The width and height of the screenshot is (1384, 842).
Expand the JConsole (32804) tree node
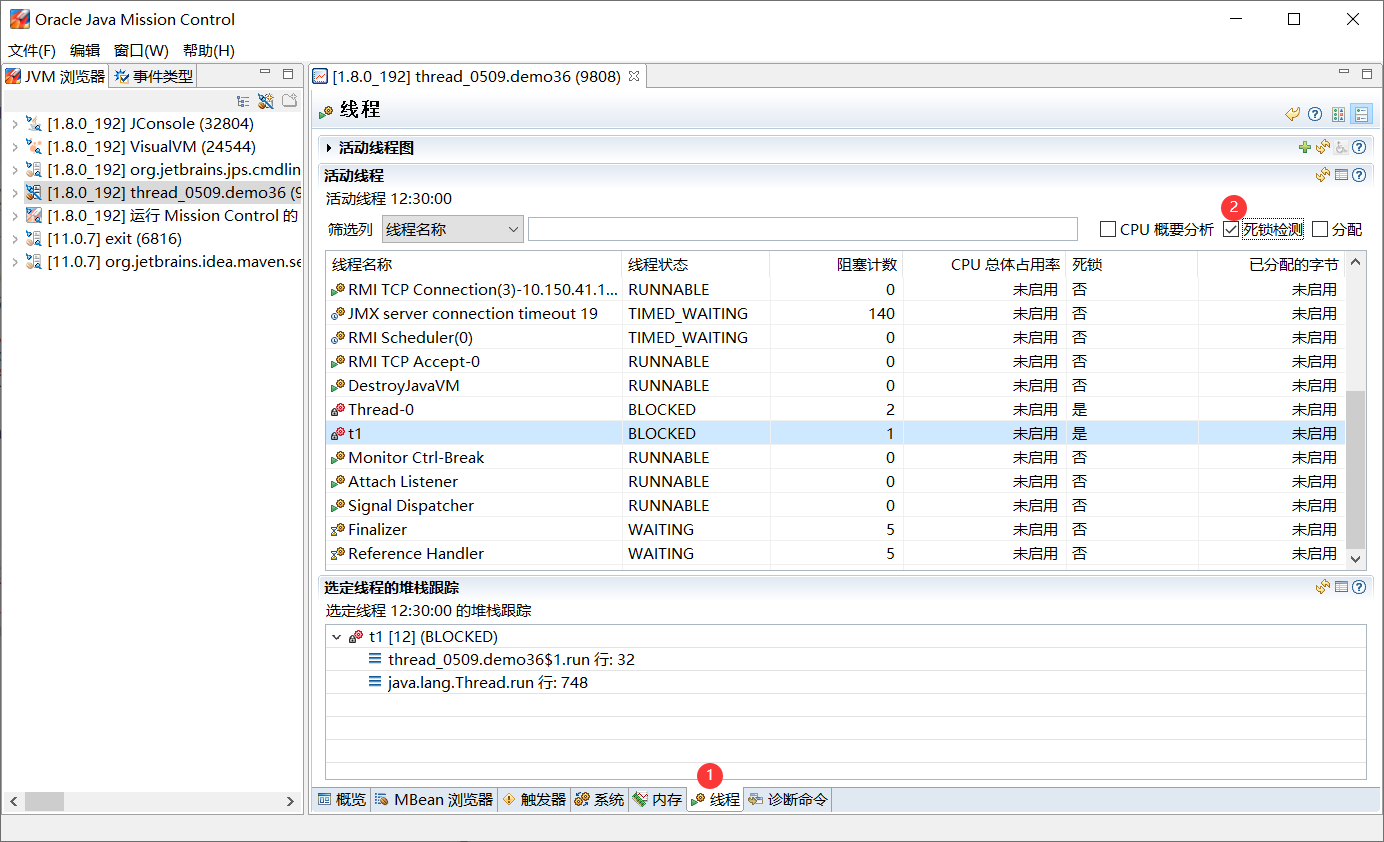click(14, 124)
